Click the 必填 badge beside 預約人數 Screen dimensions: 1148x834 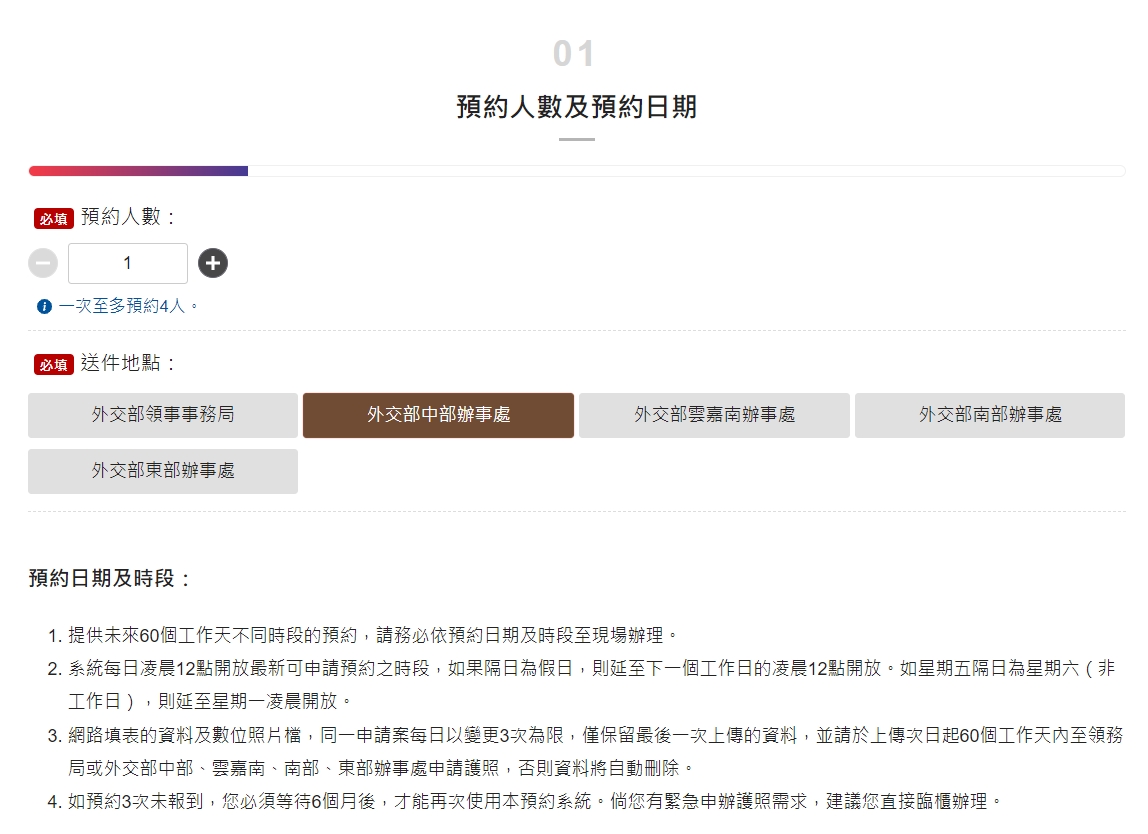(x=52, y=218)
